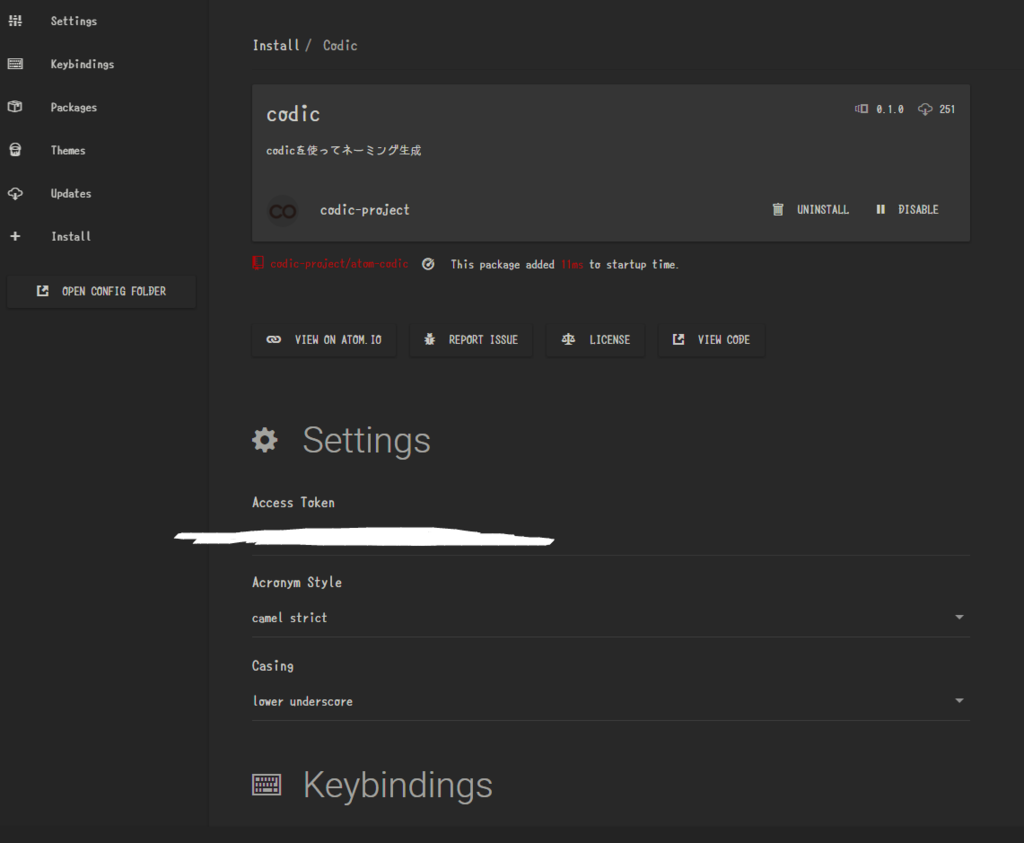1024x843 pixels.
Task: Click the trash can icon on Uninstall
Action: coord(778,210)
